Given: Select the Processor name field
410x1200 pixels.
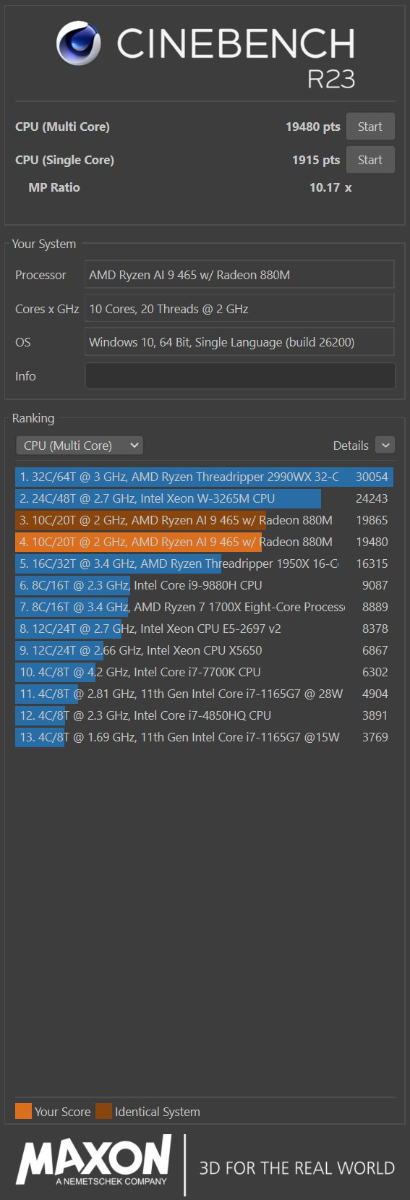Looking at the screenshot, I should pos(240,275).
